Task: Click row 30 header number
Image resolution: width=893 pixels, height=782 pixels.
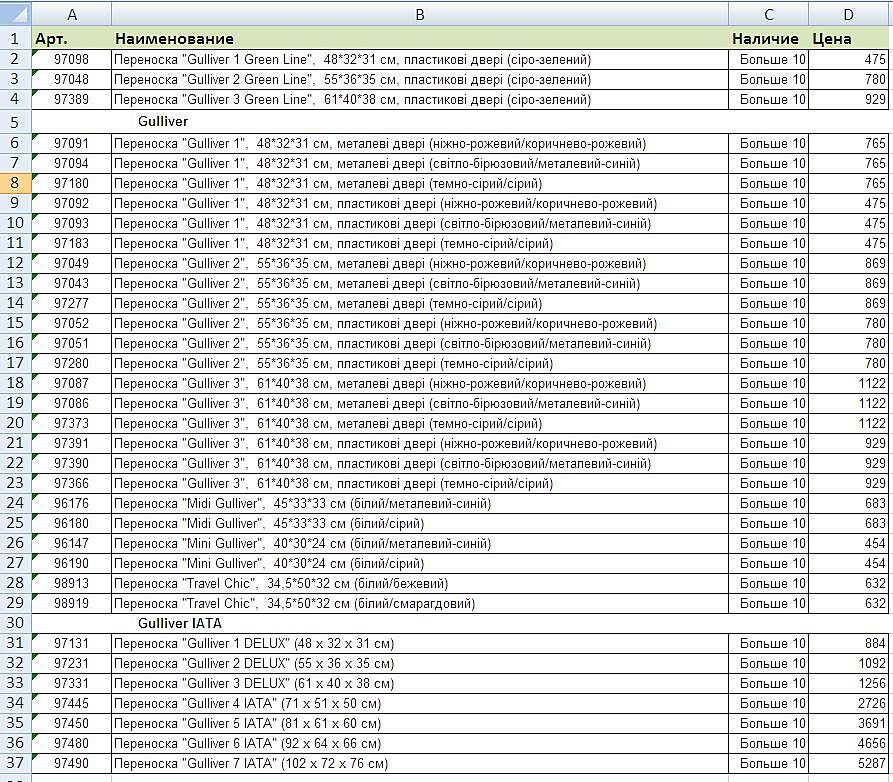Action: point(15,623)
